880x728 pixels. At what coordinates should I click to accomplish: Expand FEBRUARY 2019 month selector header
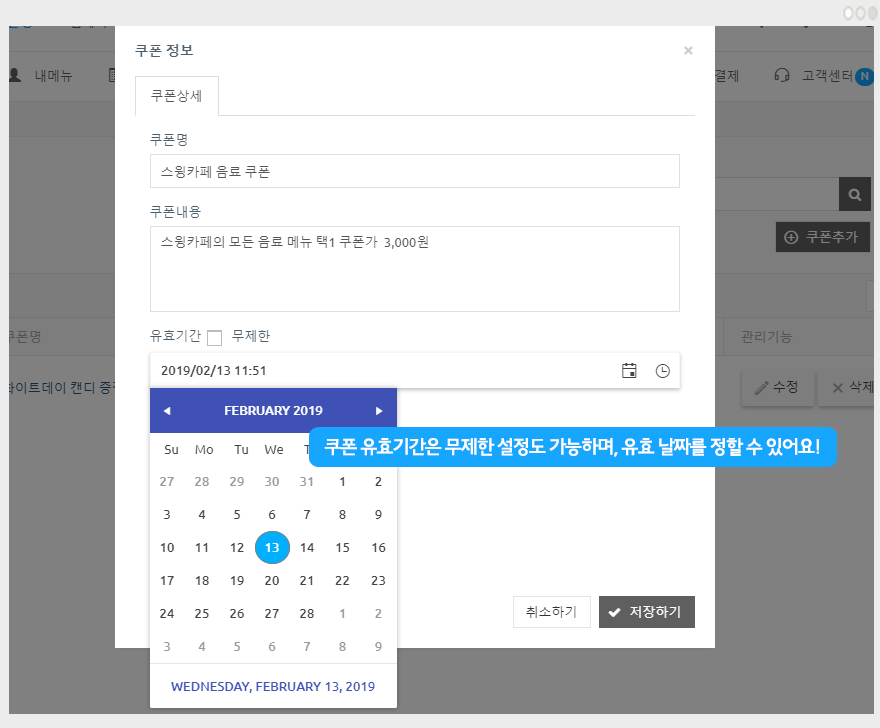pyautogui.click(x=273, y=411)
